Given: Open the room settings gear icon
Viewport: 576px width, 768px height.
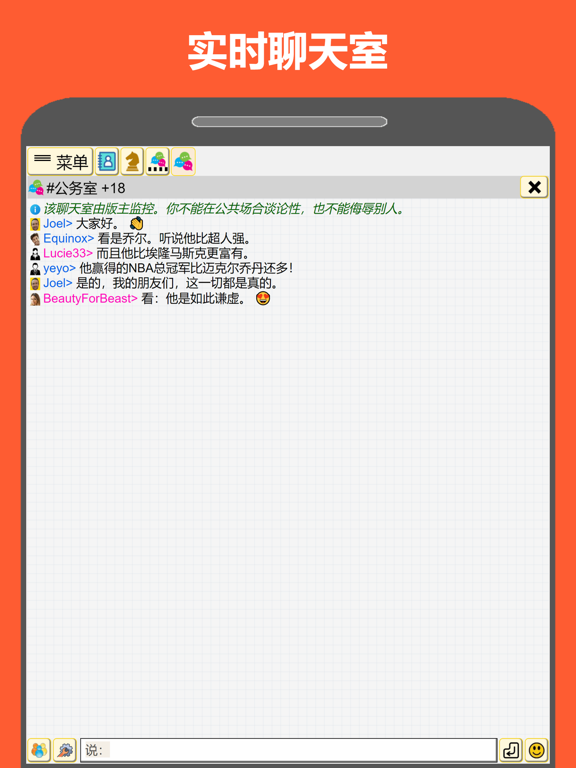Looking at the screenshot, I should 65,750.
